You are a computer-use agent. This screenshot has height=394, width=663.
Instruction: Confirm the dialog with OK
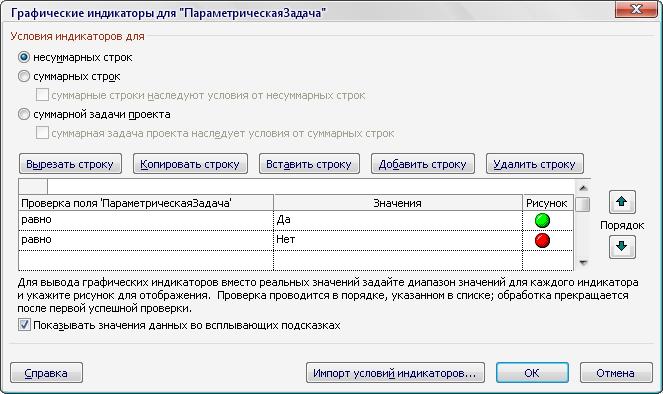click(532, 373)
